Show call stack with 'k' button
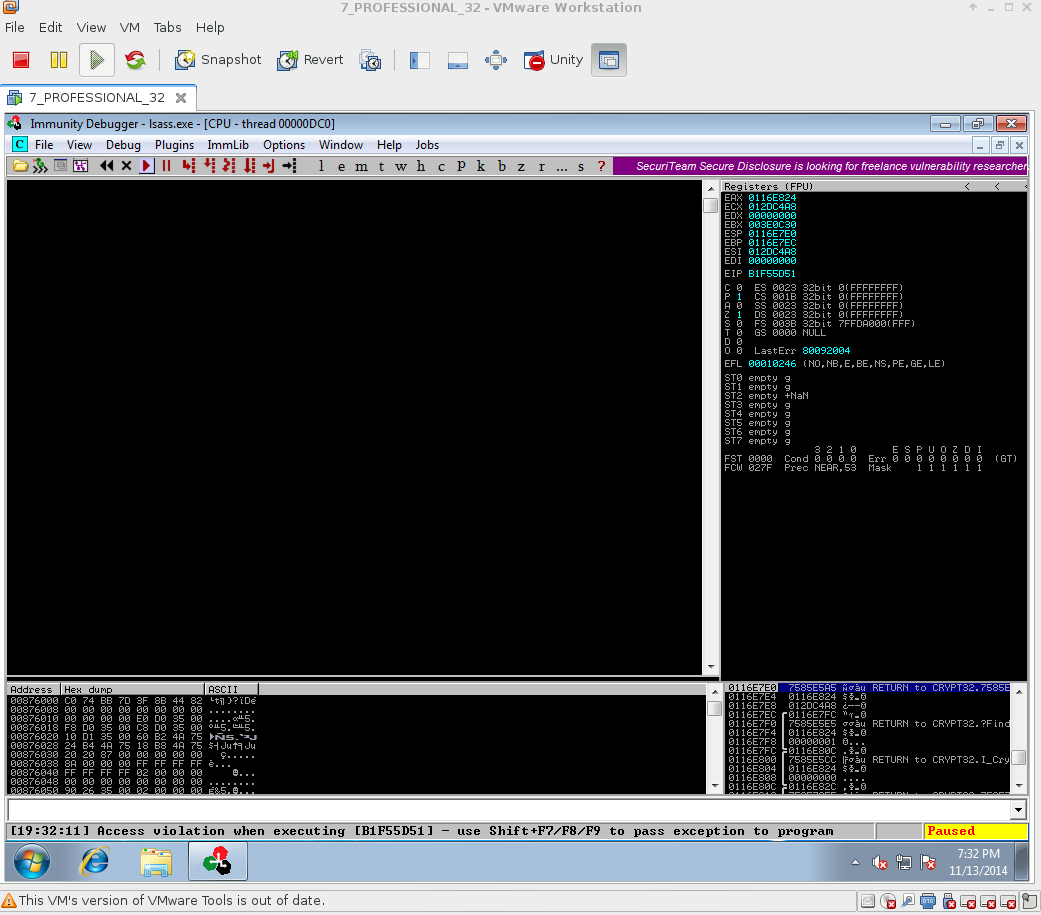The height and width of the screenshot is (915, 1041). (481, 166)
